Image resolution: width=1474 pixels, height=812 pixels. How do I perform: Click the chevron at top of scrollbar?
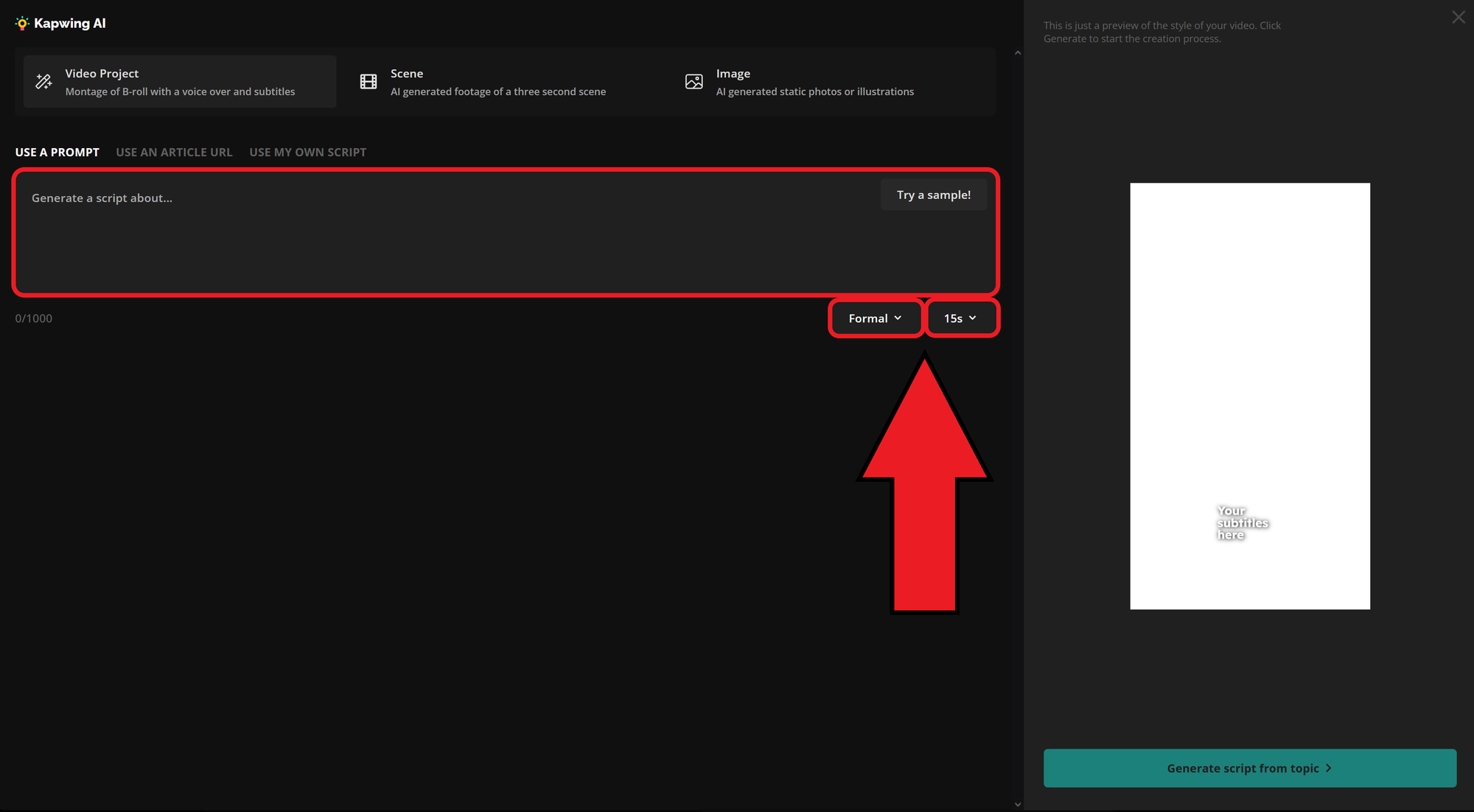click(1018, 52)
